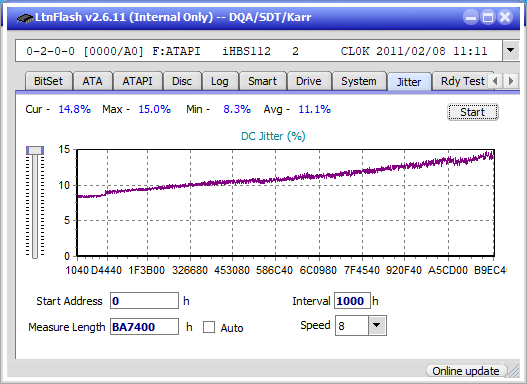The image size is (527, 384).
Task: Select the Drive tab
Action: (309, 81)
